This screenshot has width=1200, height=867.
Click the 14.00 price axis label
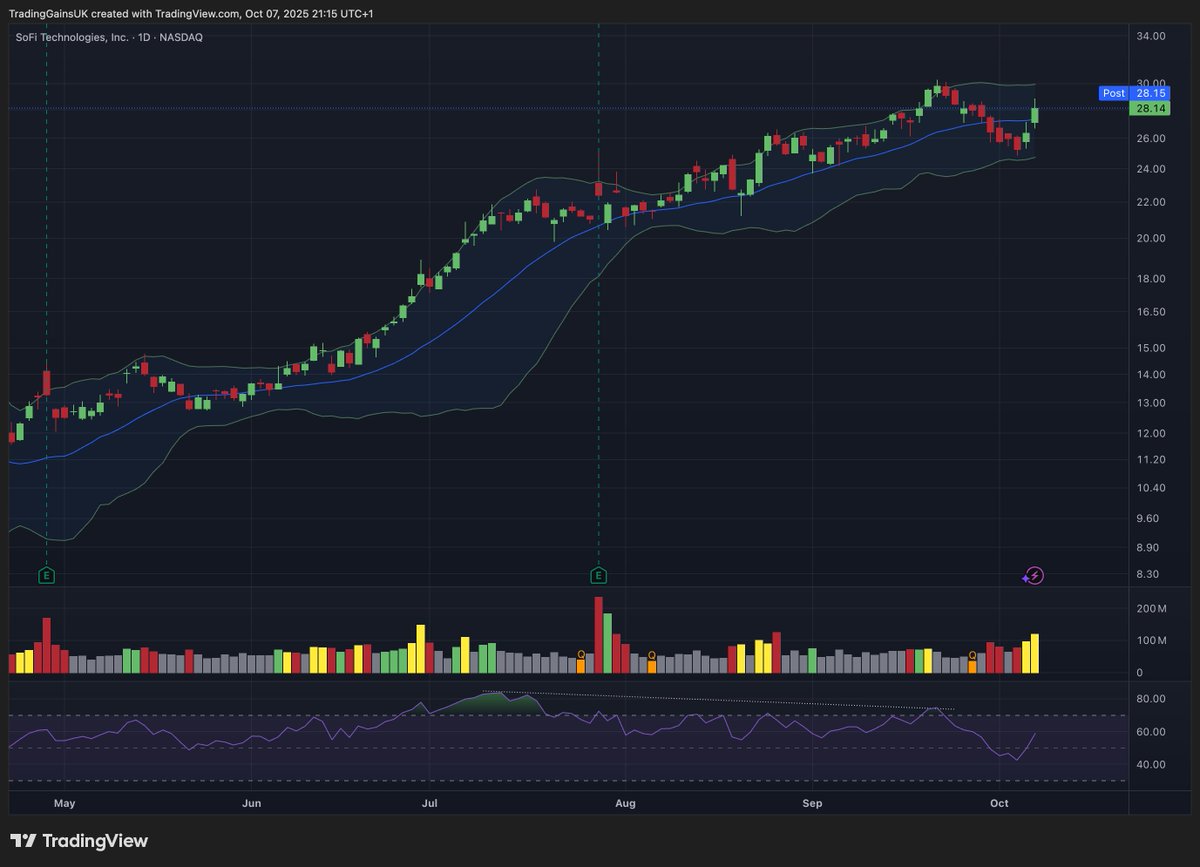pyautogui.click(x=1152, y=375)
